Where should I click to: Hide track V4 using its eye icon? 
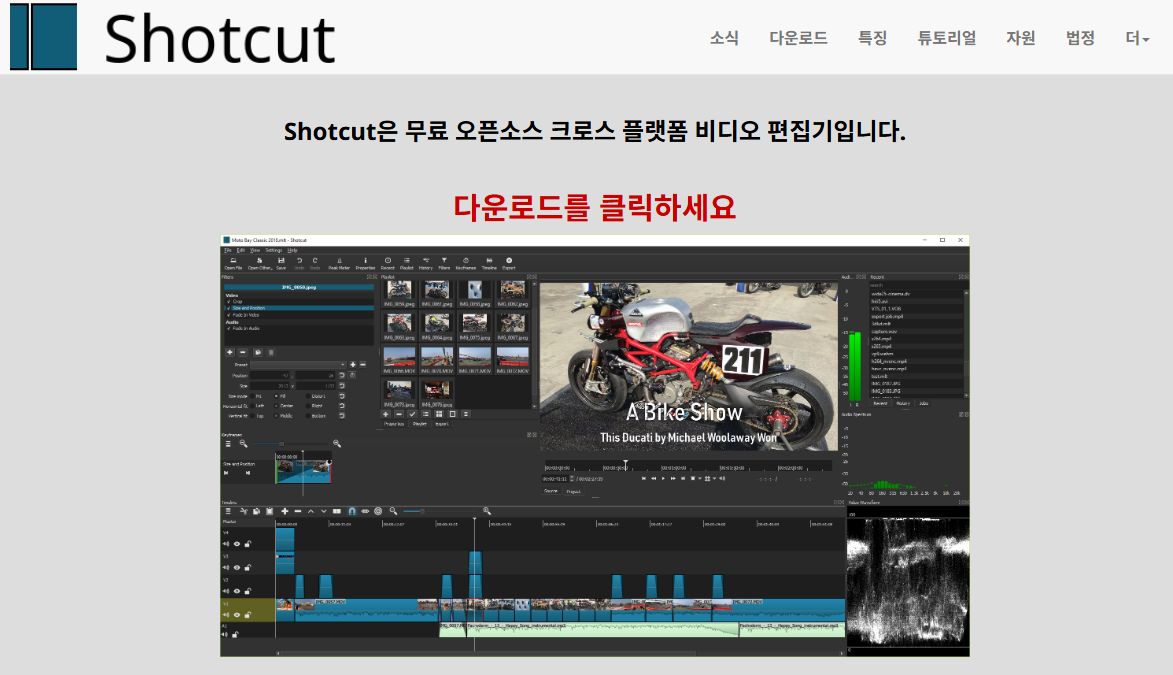(x=237, y=544)
